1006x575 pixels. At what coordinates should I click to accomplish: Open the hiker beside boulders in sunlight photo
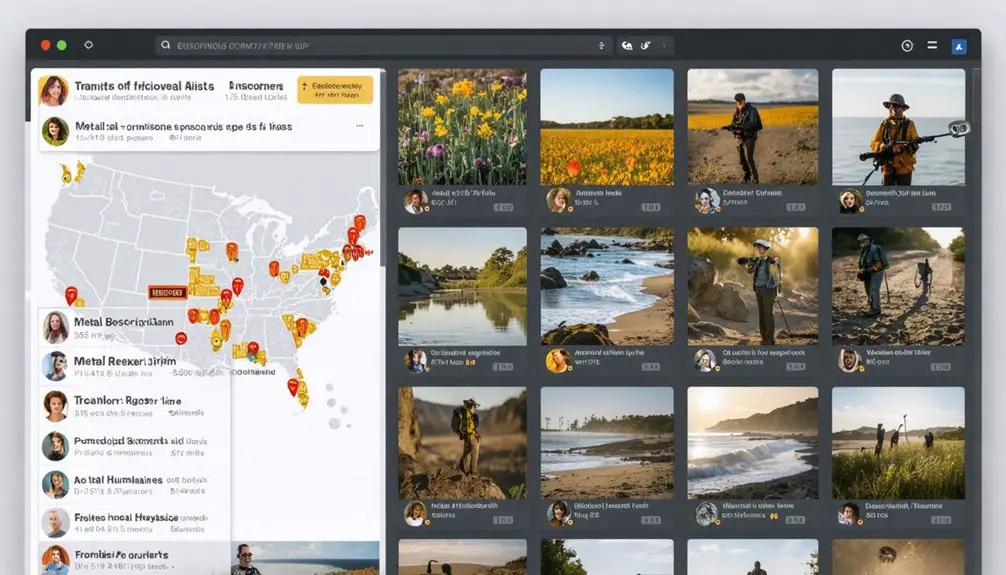tap(753, 286)
